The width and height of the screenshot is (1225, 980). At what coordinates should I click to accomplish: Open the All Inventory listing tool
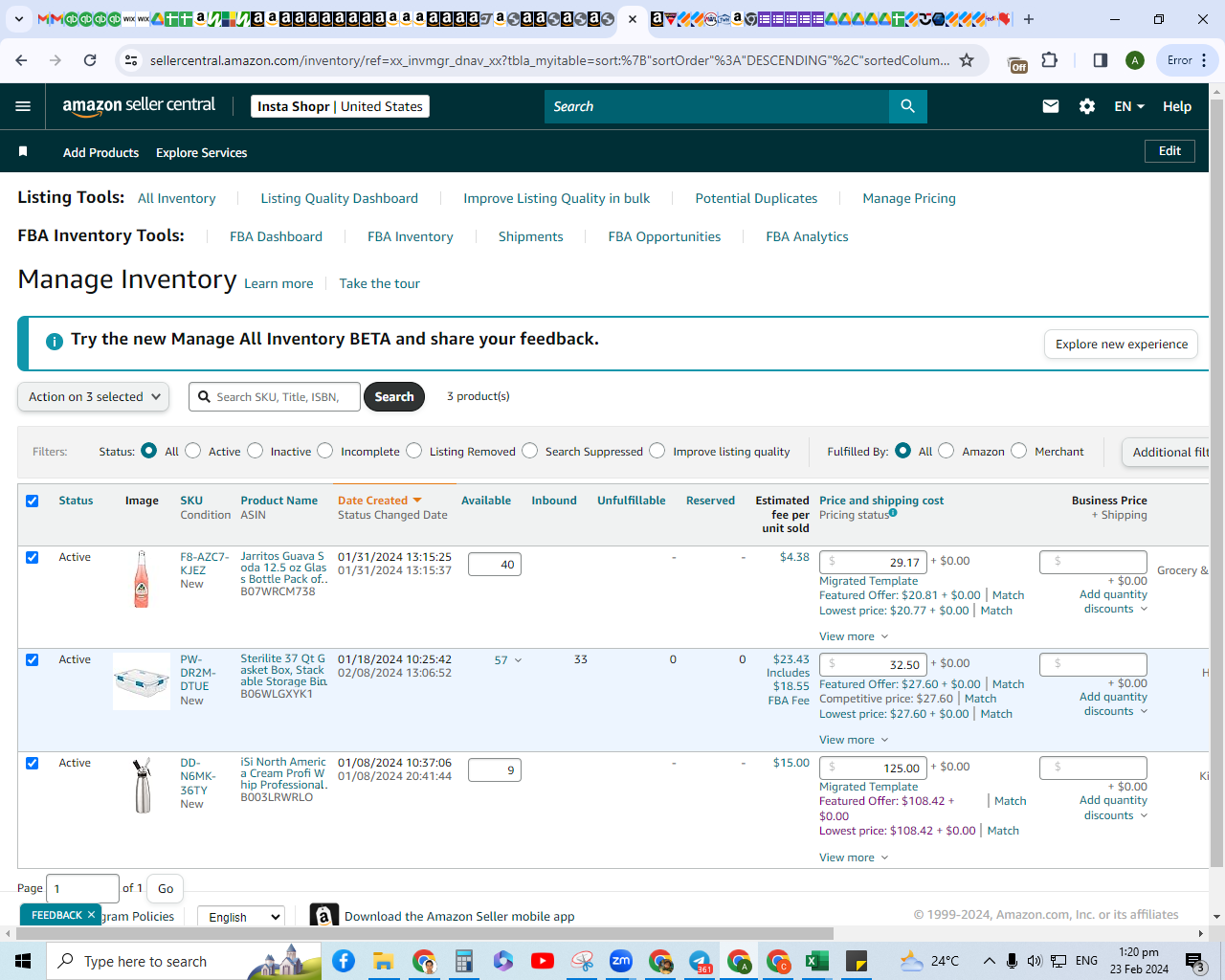[177, 198]
